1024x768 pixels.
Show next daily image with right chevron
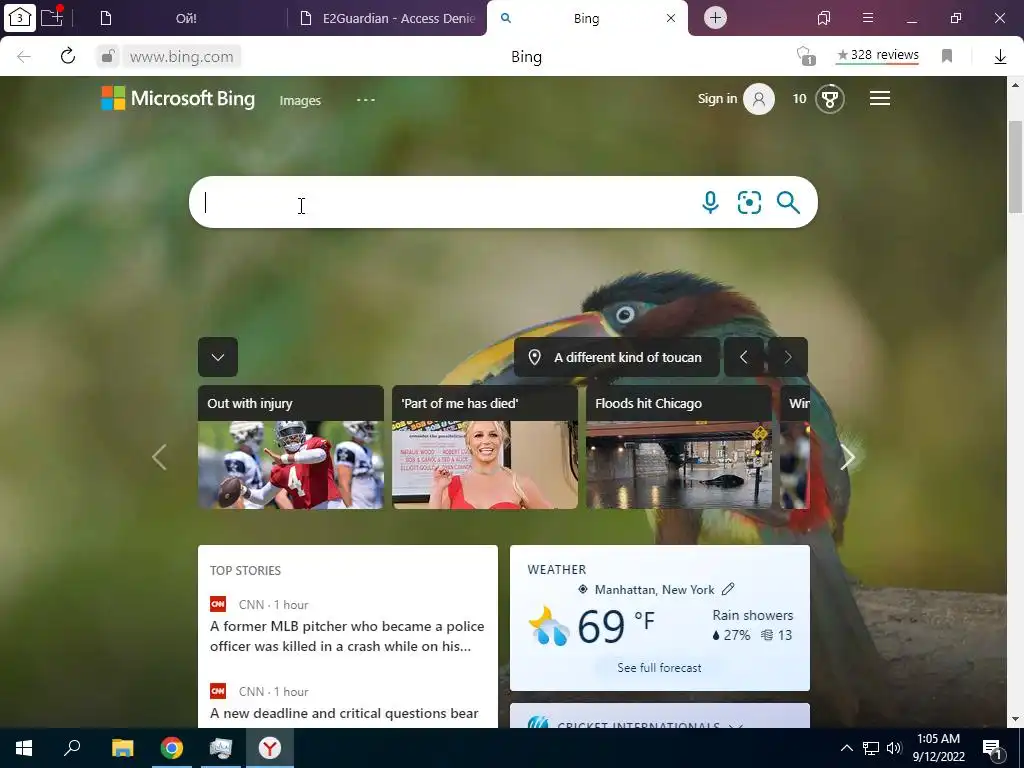click(x=788, y=357)
